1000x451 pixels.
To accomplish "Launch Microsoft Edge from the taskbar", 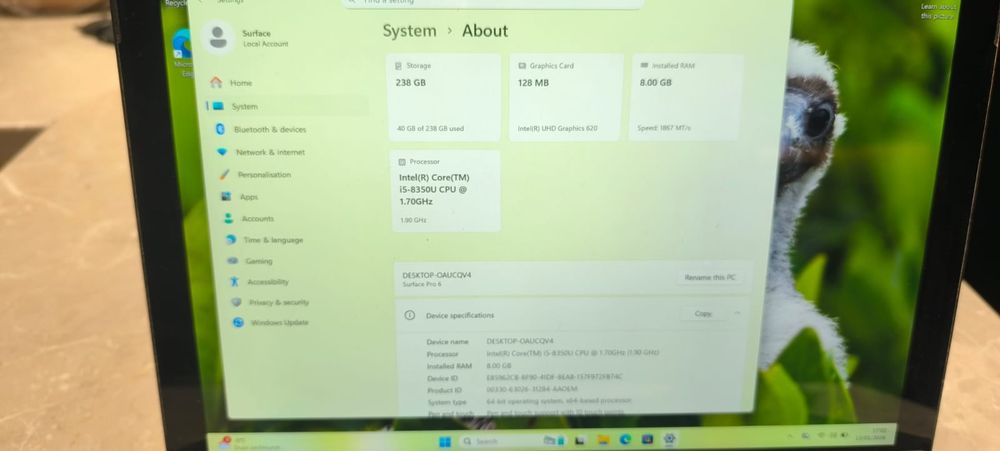I will pyautogui.click(x=625, y=440).
